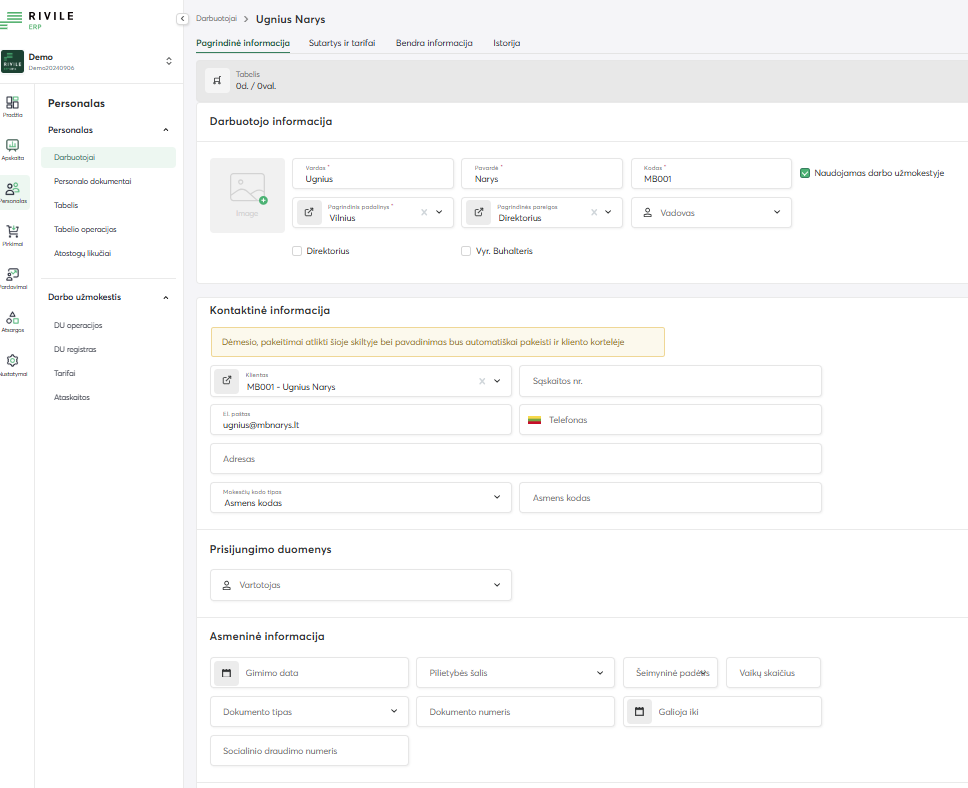Switch to Sutartys ir tarifai tab

pos(342,43)
